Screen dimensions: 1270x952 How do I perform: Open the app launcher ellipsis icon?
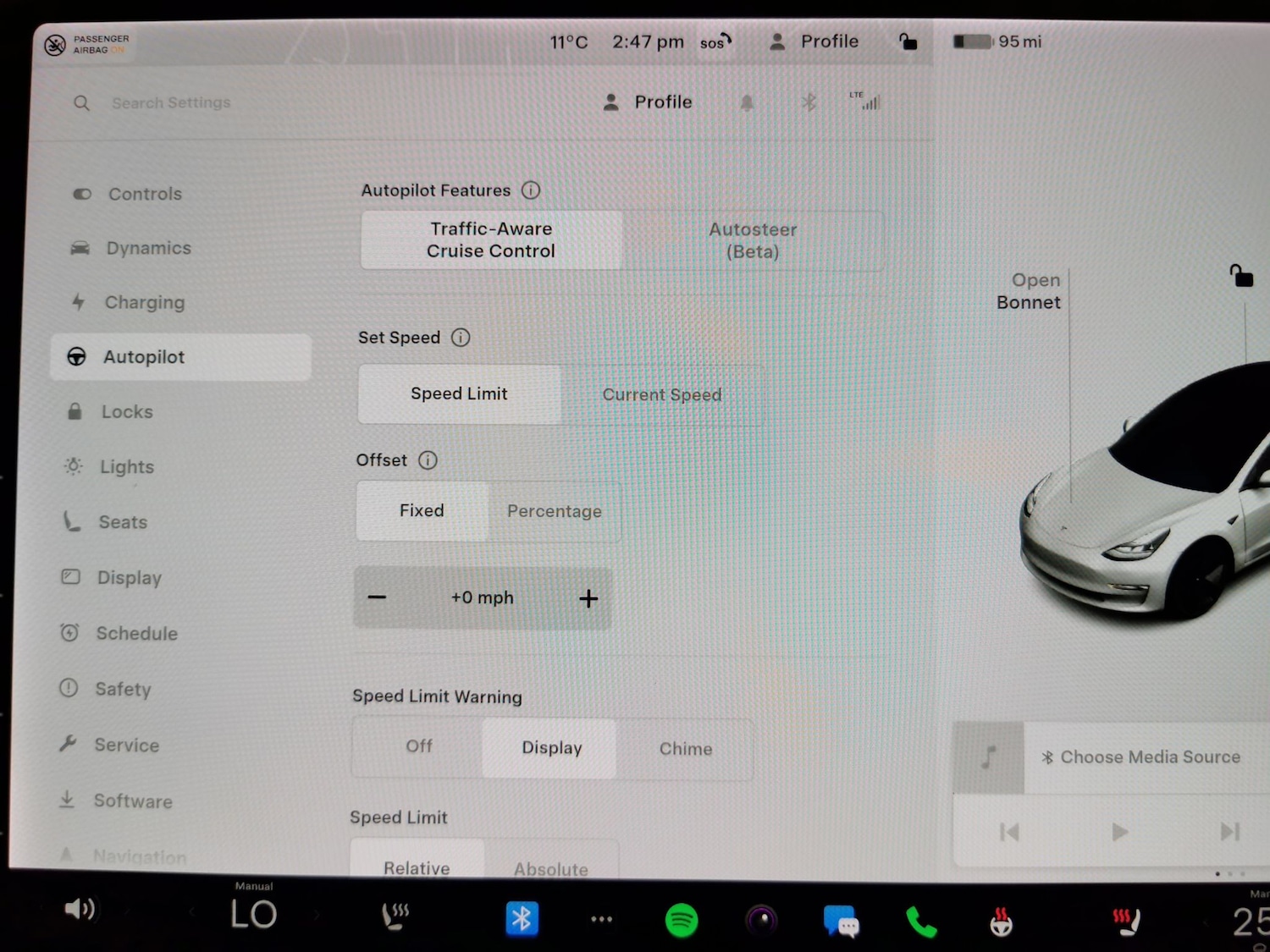tap(601, 919)
